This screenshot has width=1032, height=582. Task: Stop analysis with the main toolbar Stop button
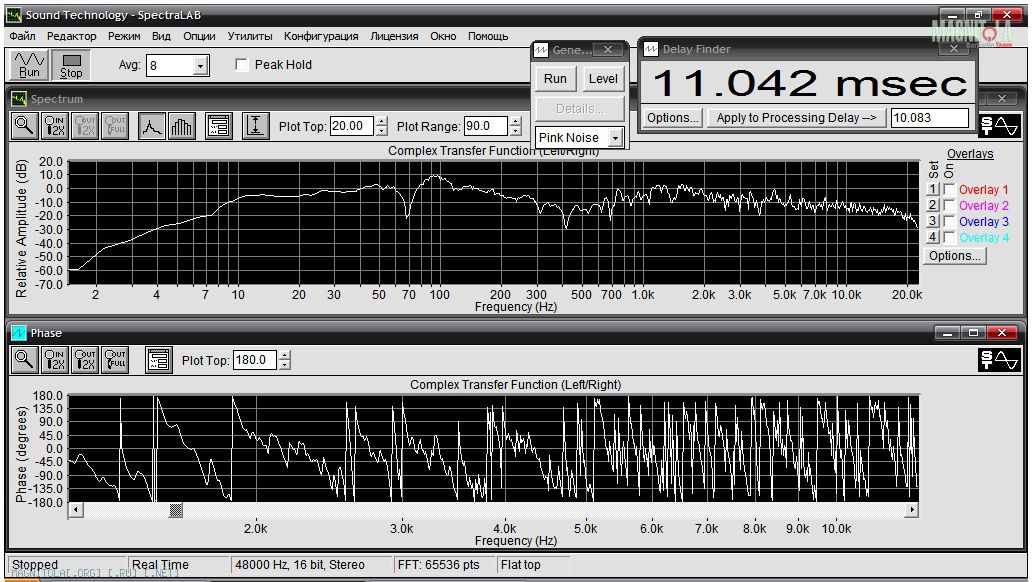(x=71, y=65)
